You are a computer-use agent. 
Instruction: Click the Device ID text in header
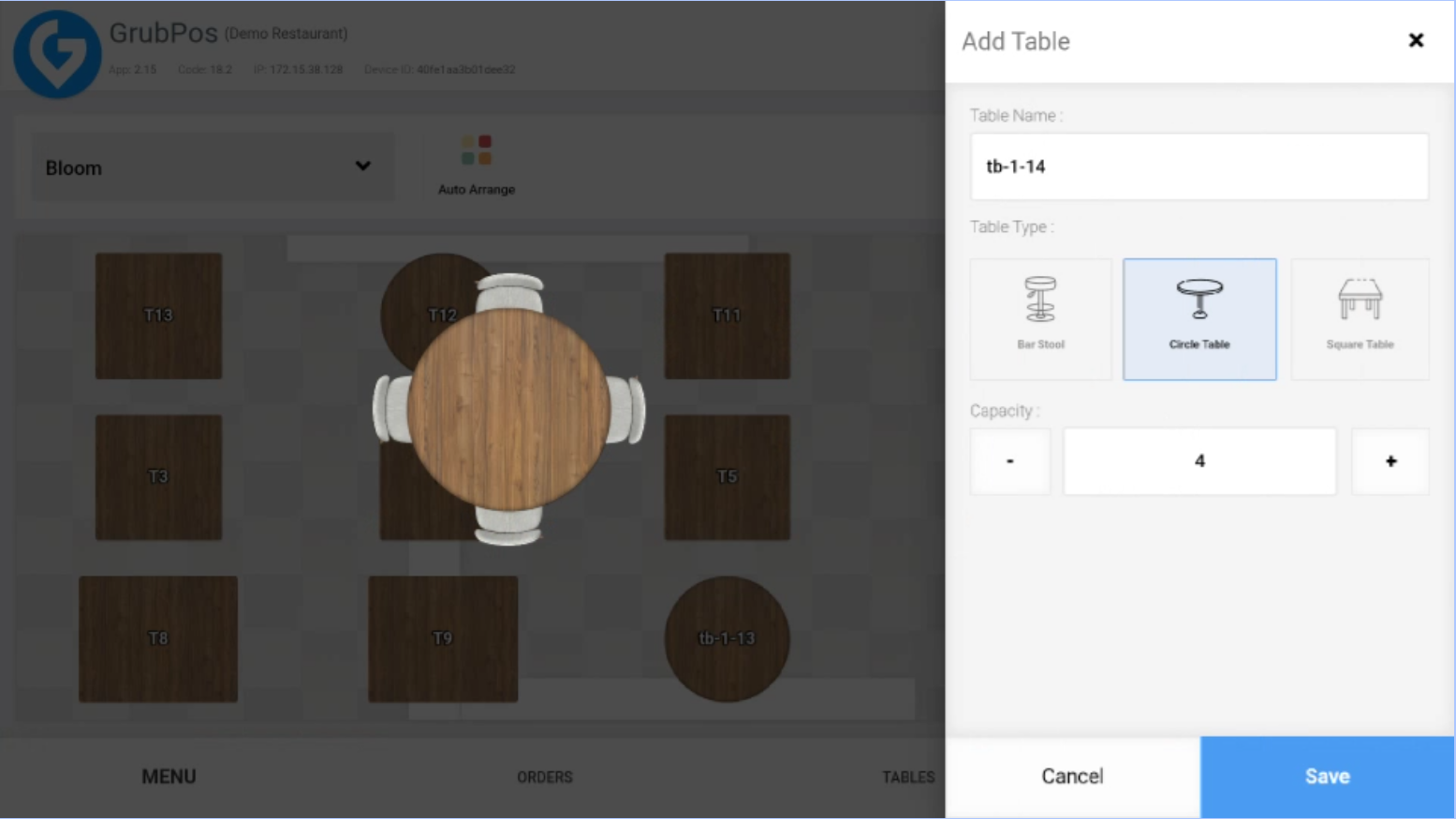[x=440, y=69]
